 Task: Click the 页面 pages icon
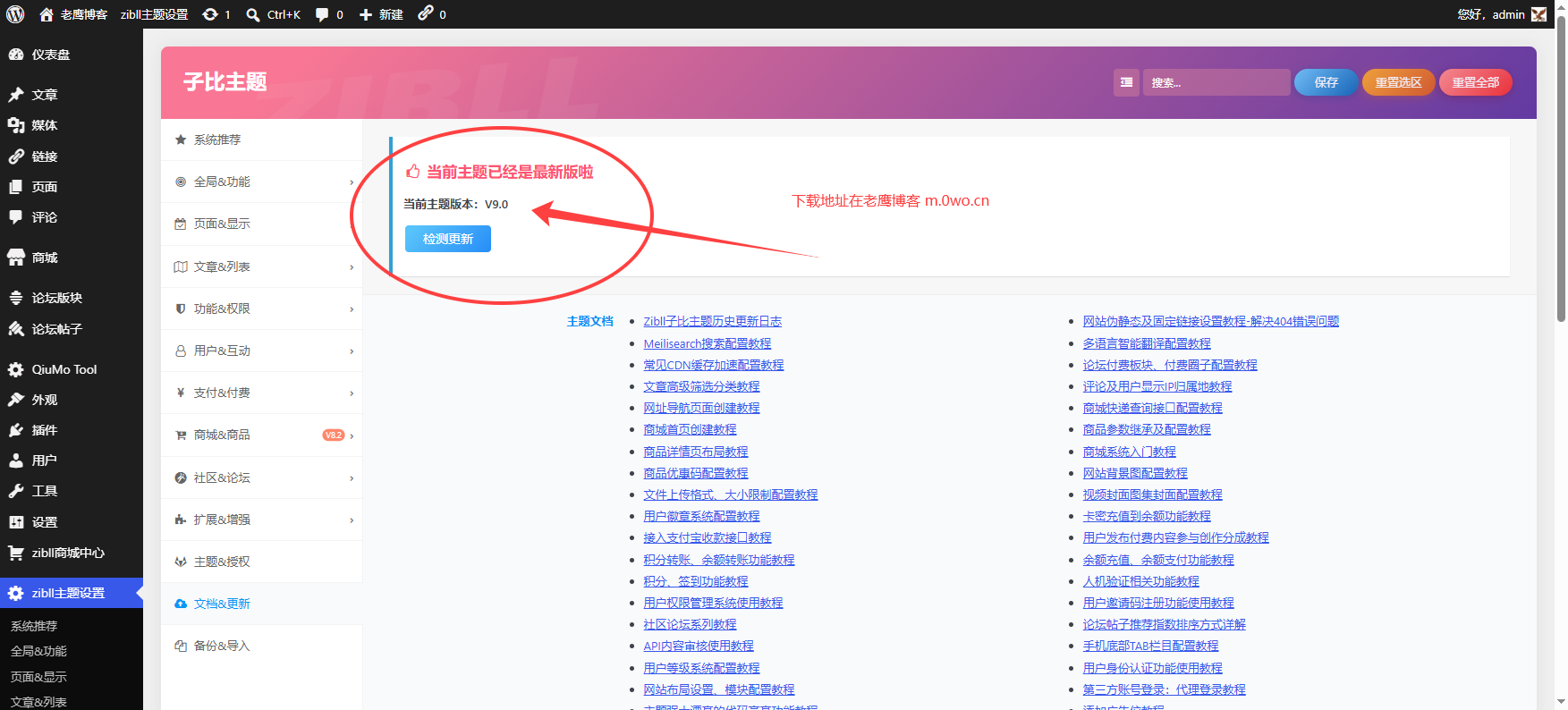[x=16, y=187]
